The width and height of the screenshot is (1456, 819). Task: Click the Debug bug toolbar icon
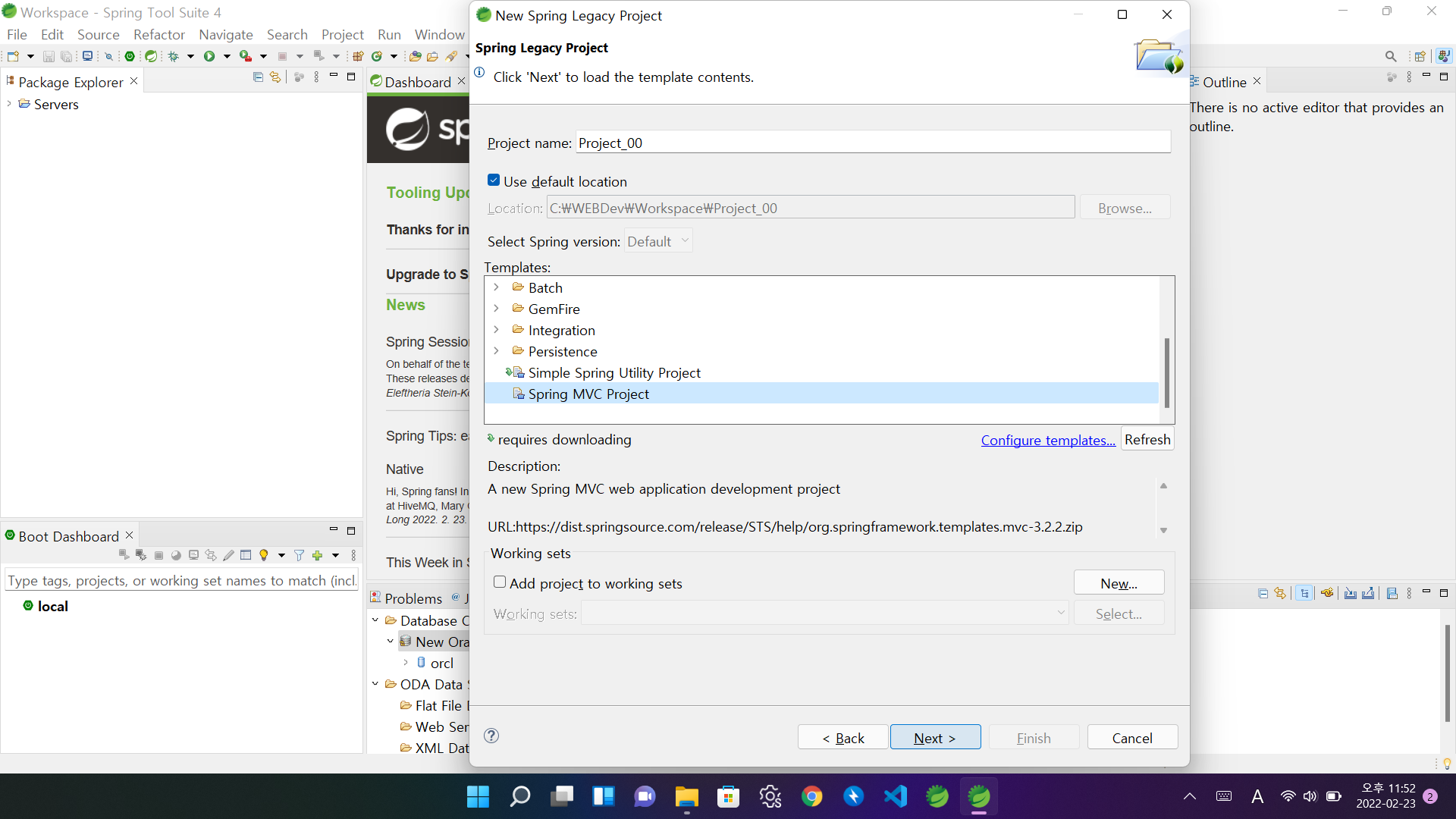tap(174, 56)
